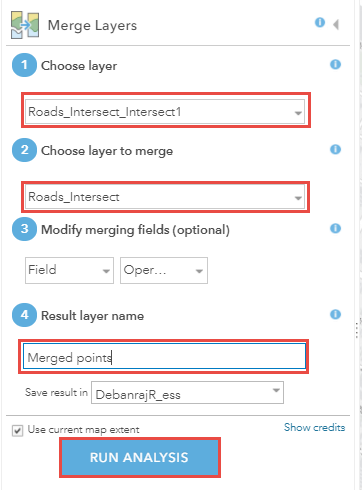Click the Merge Layers tool icon
The width and height of the screenshot is (362, 490).
(25, 25)
